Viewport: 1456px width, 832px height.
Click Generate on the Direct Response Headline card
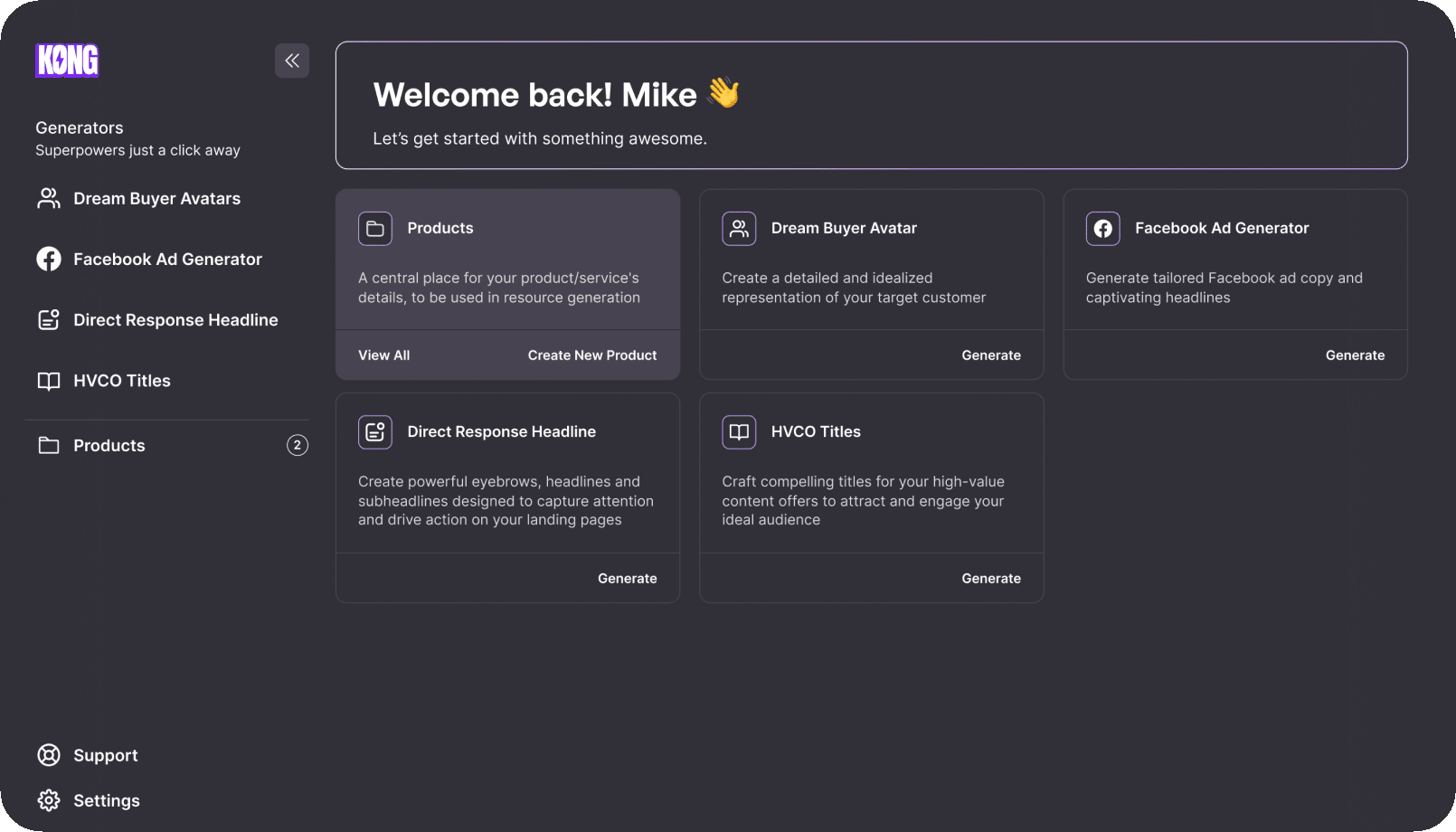tap(627, 579)
